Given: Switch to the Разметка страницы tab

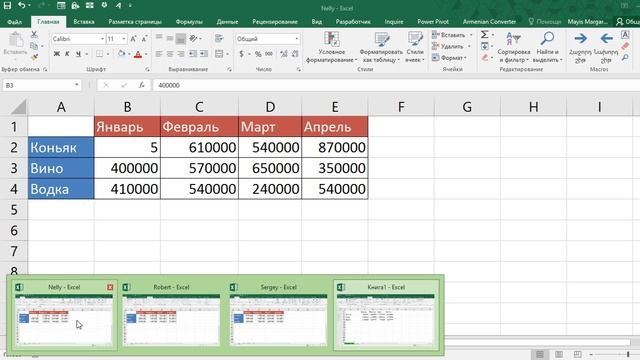Looking at the screenshot, I should 135,22.
